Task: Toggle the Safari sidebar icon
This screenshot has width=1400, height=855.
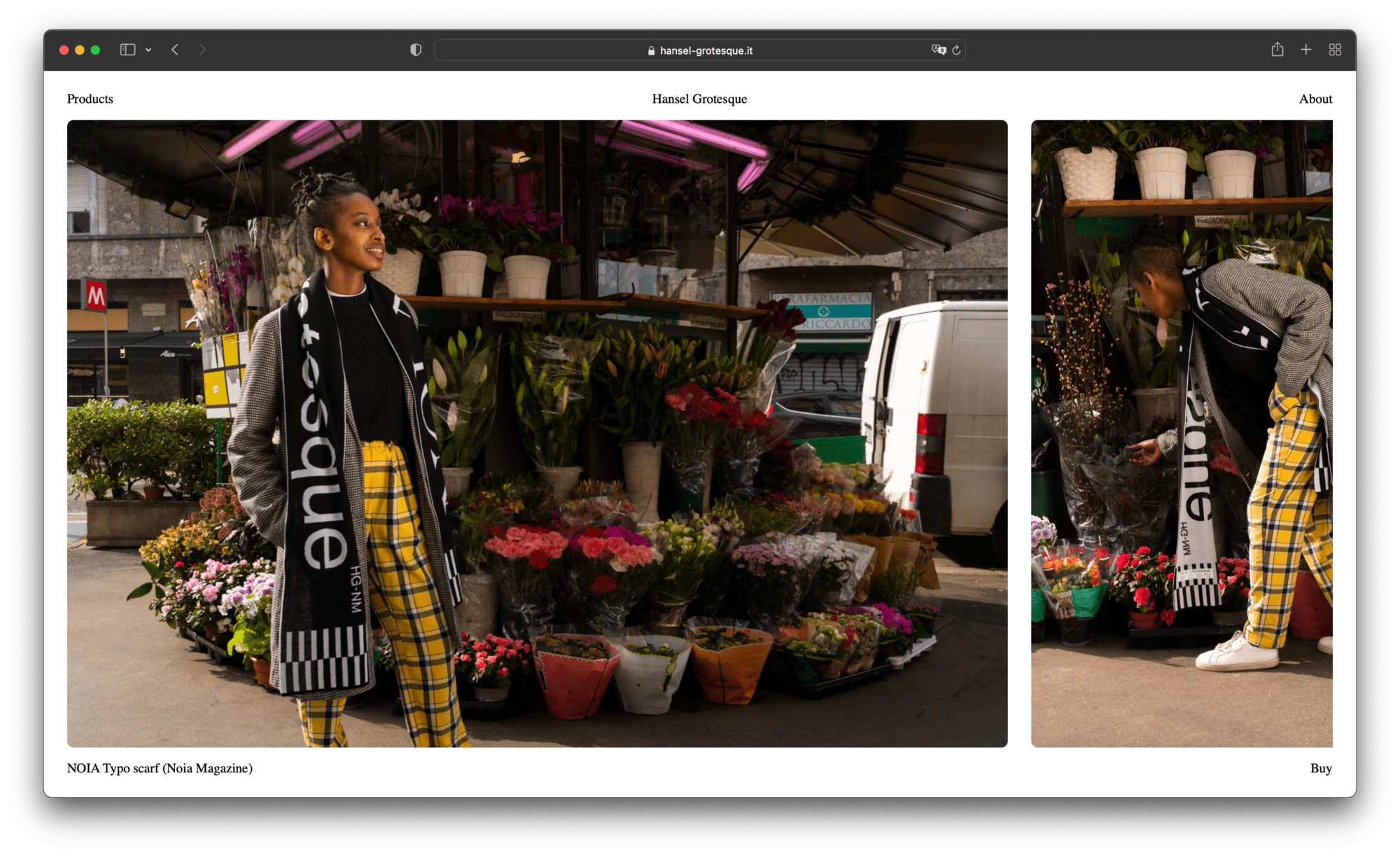Action: point(127,50)
